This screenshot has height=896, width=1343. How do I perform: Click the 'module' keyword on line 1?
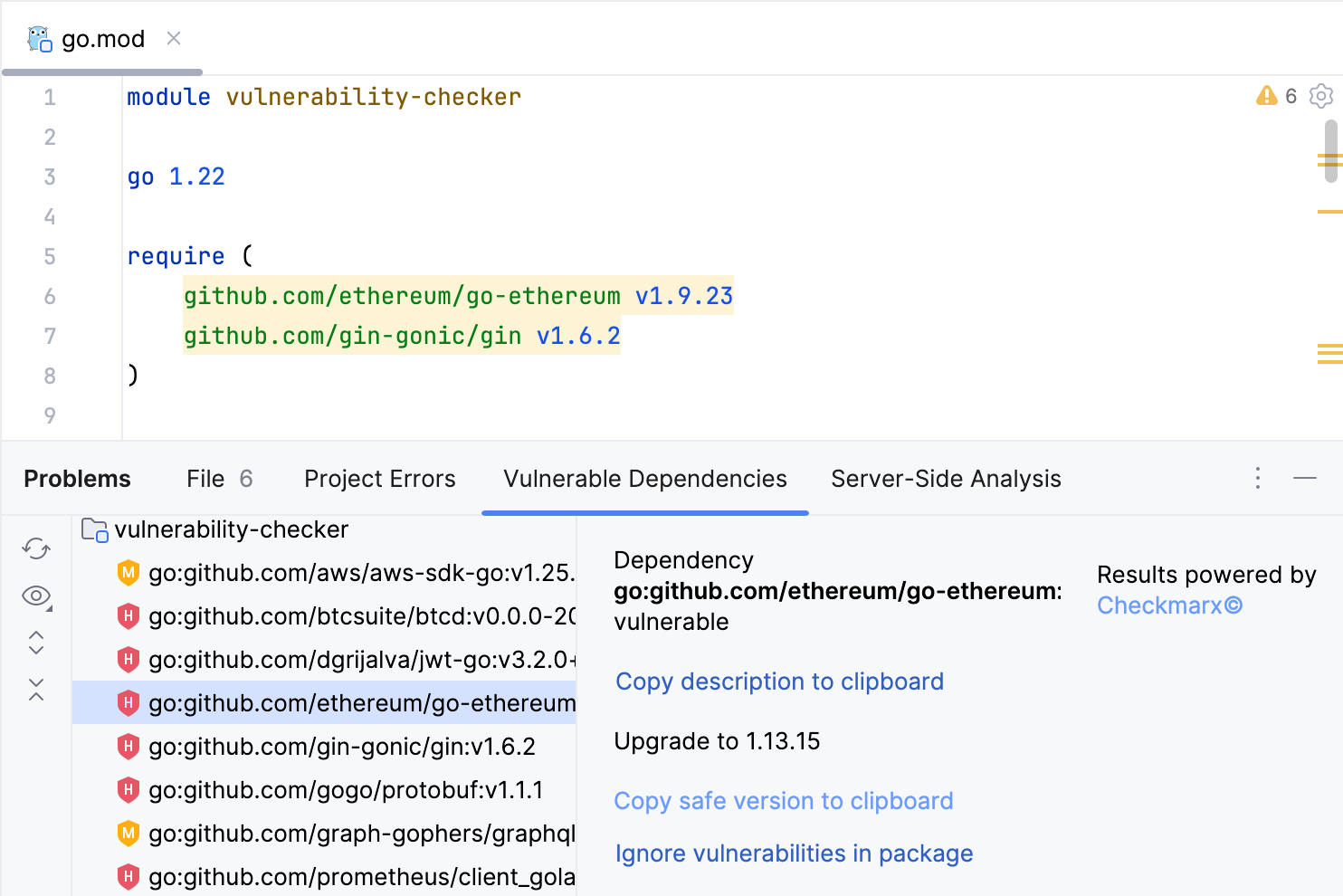[168, 97]
